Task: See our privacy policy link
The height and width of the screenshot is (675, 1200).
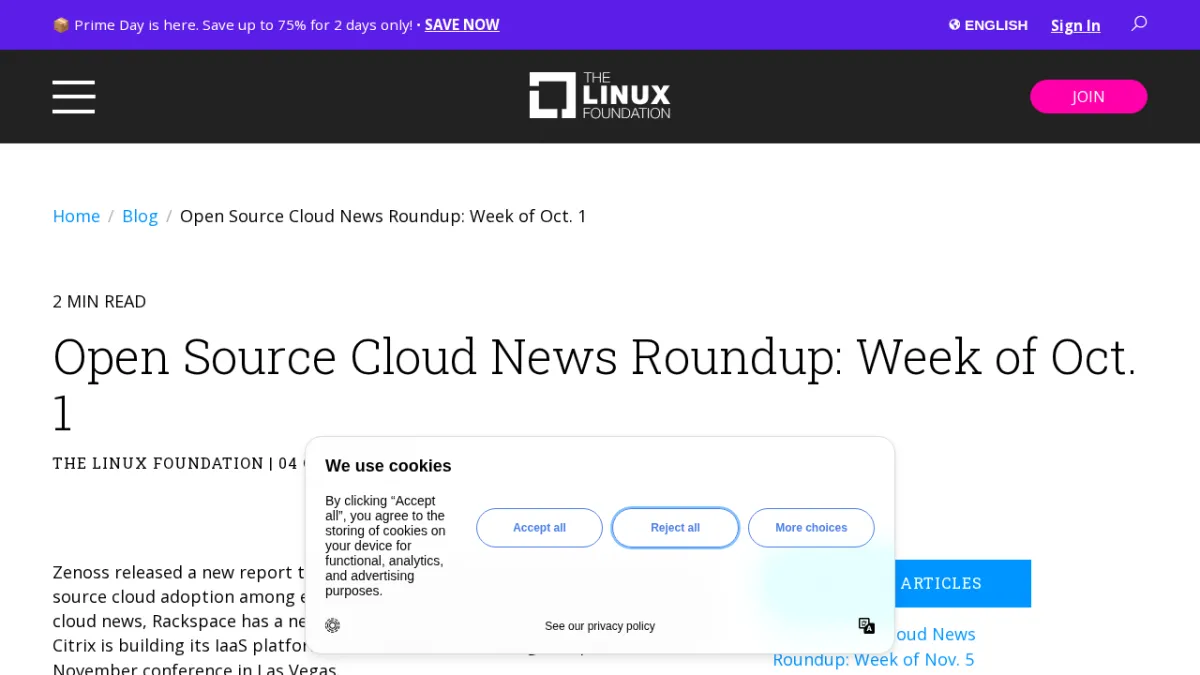Action: pos(600,626)
